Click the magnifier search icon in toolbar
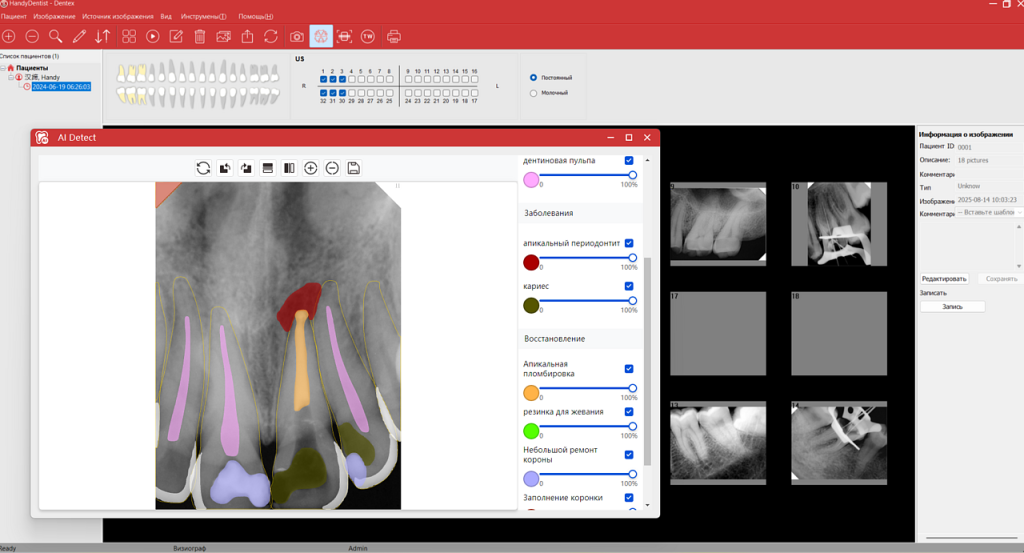The image size is (1024, 553). click(x=55, y=37)
